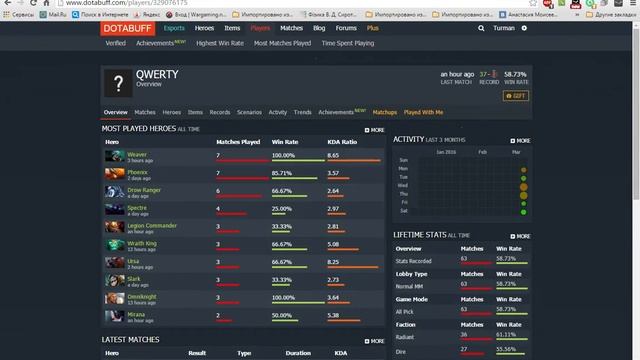Click the browser back arrow
This screenshot has width=640, height=360.
[x=8, y=3]
